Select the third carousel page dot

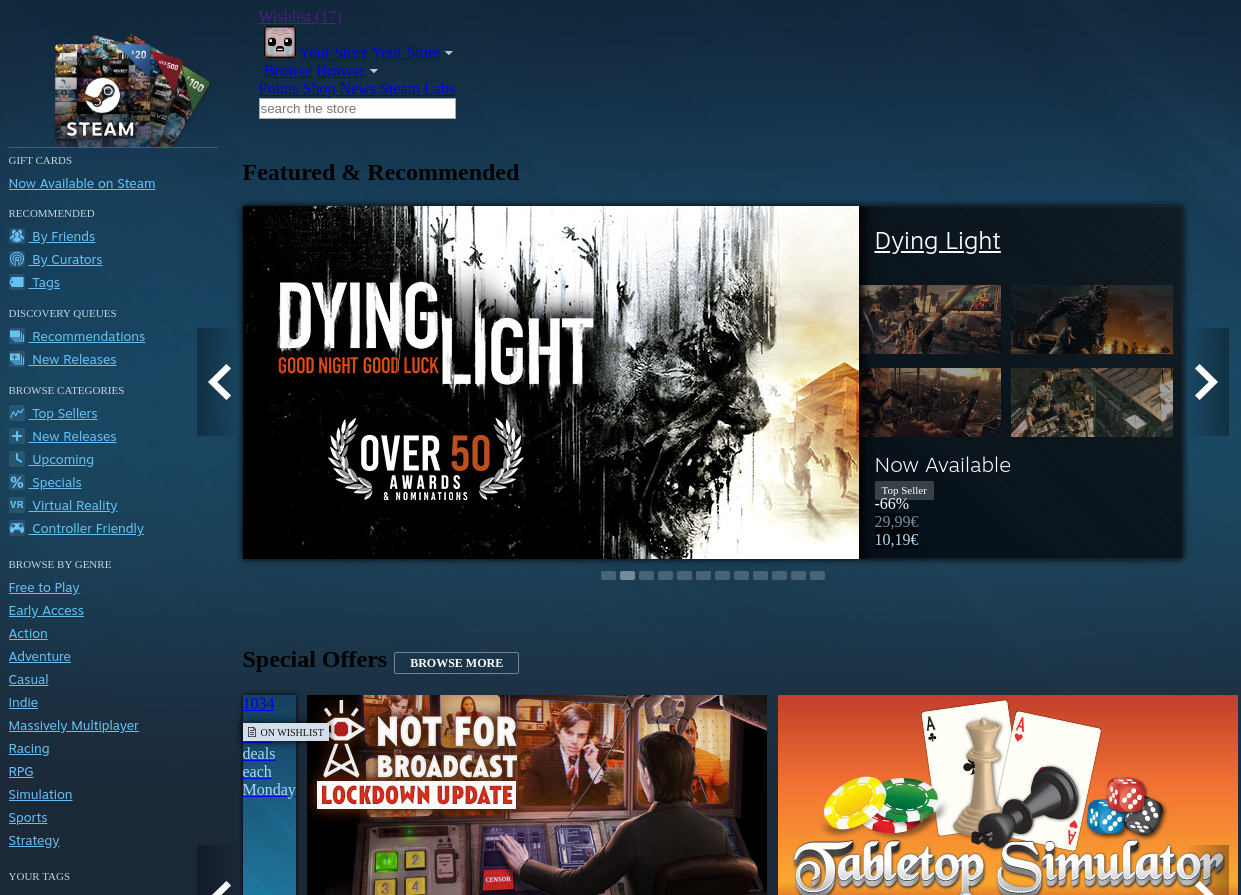[646, 576]
